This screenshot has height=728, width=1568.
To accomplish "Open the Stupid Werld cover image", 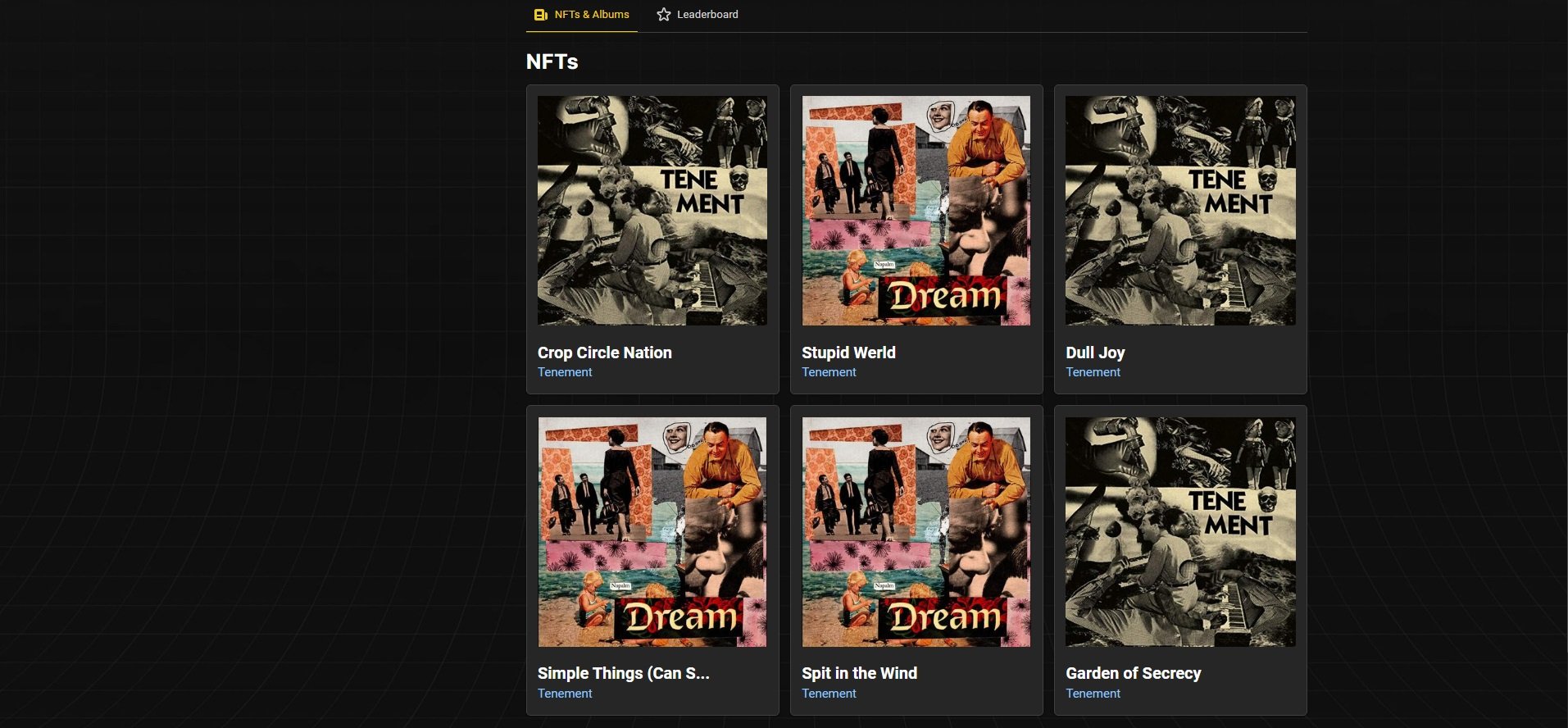I will point(916,211).
